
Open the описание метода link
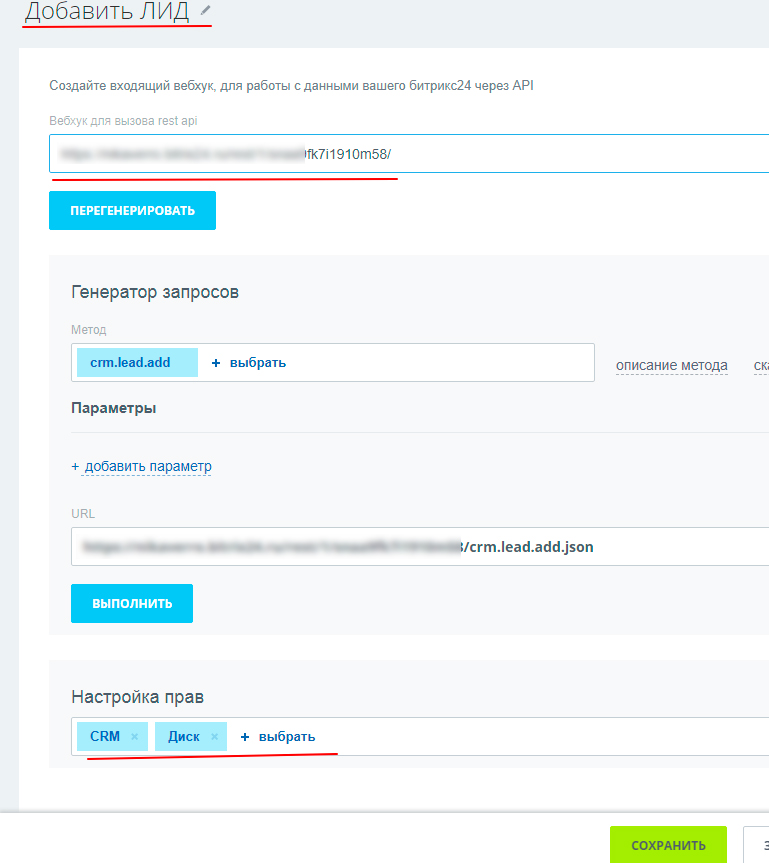point(671,365)
